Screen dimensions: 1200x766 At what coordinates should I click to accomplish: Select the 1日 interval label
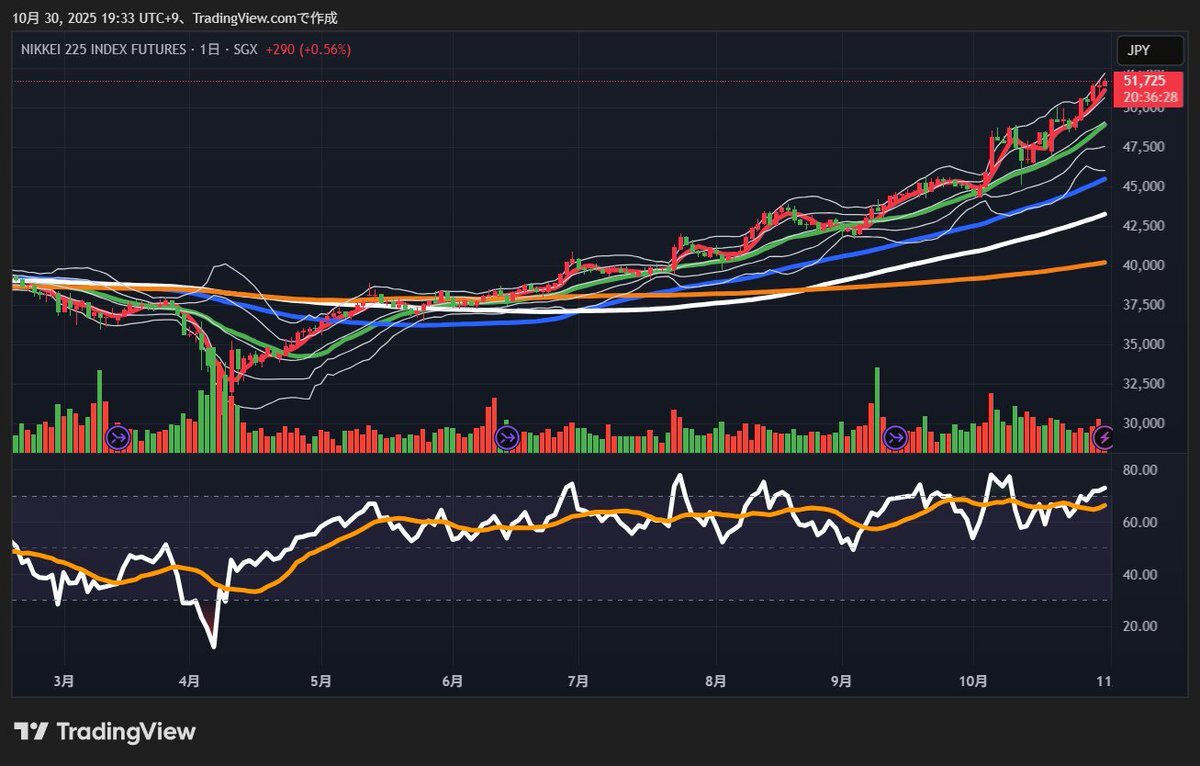point(210,49)
